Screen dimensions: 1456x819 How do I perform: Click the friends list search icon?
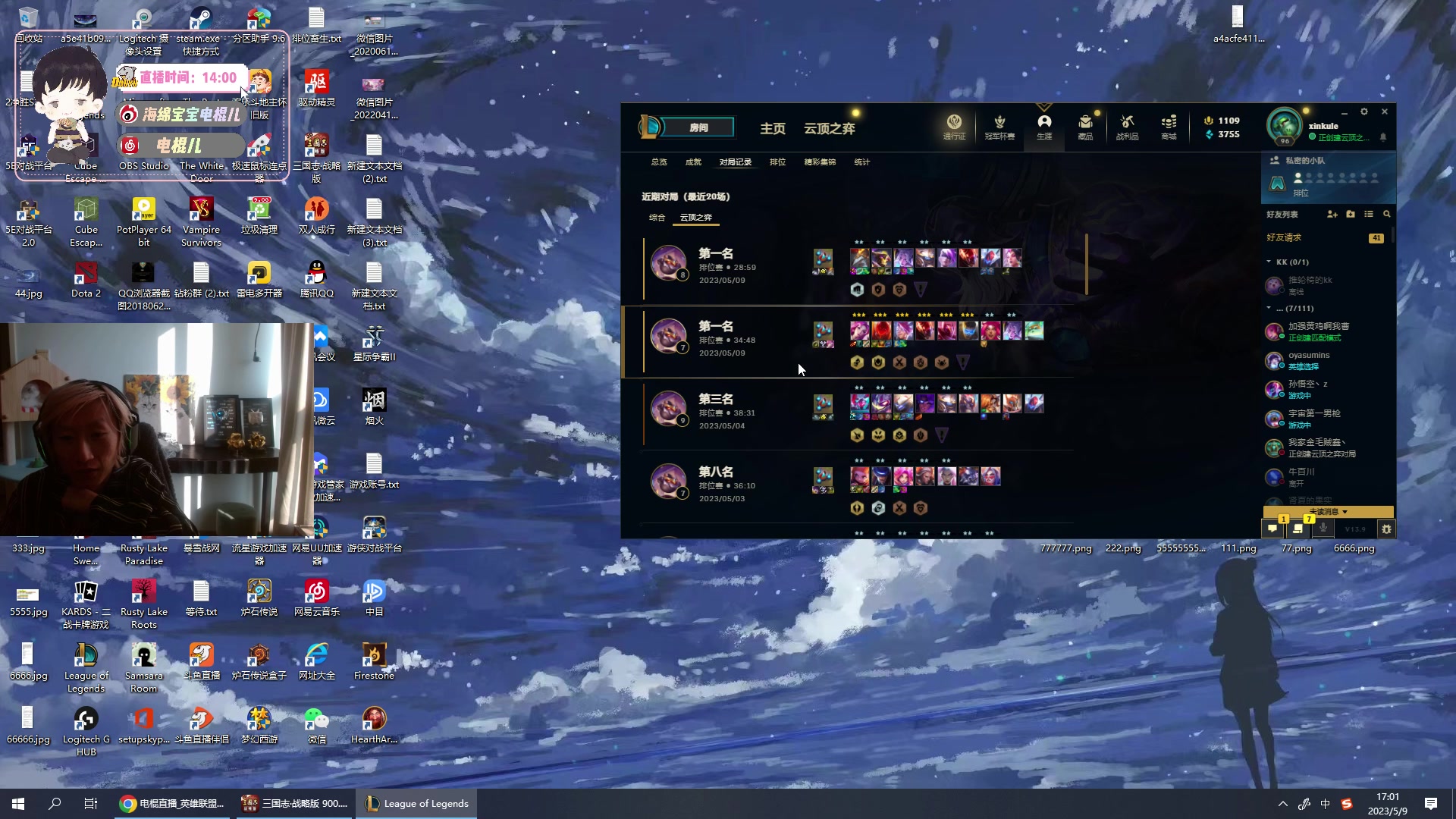pos(1387,215)
